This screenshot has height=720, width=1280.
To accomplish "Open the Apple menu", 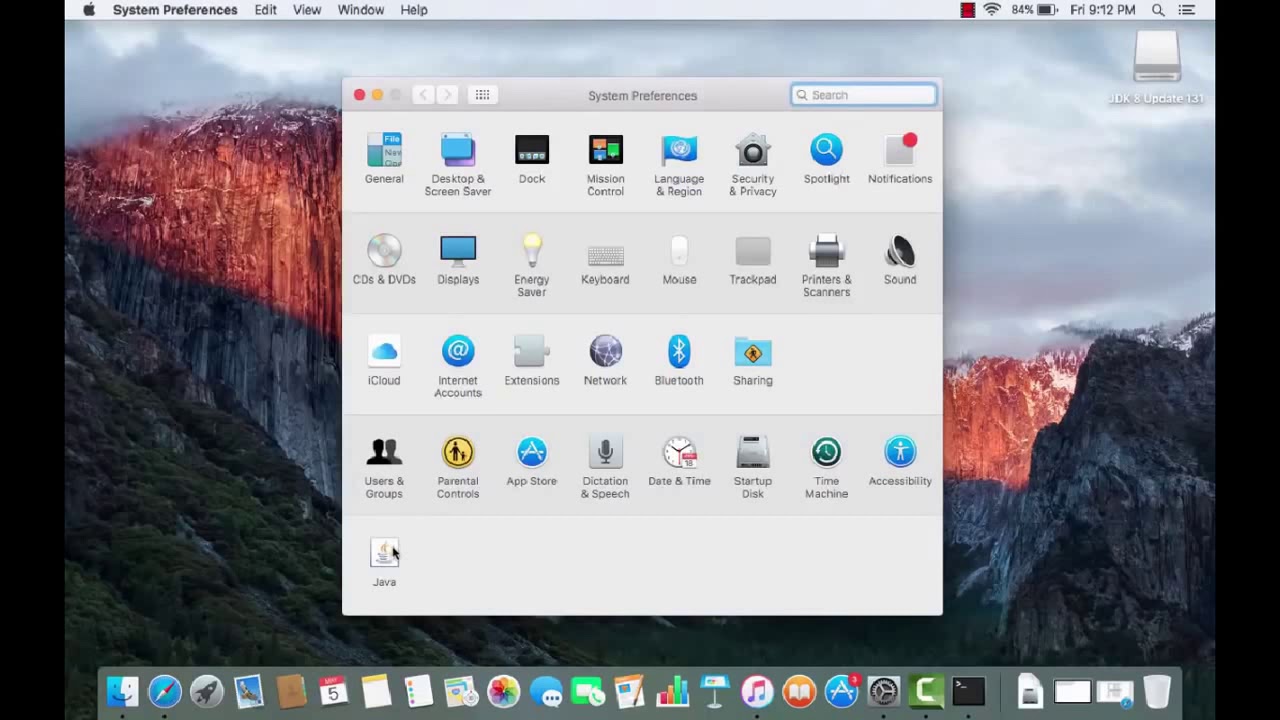I will click(x=89, y=10).
